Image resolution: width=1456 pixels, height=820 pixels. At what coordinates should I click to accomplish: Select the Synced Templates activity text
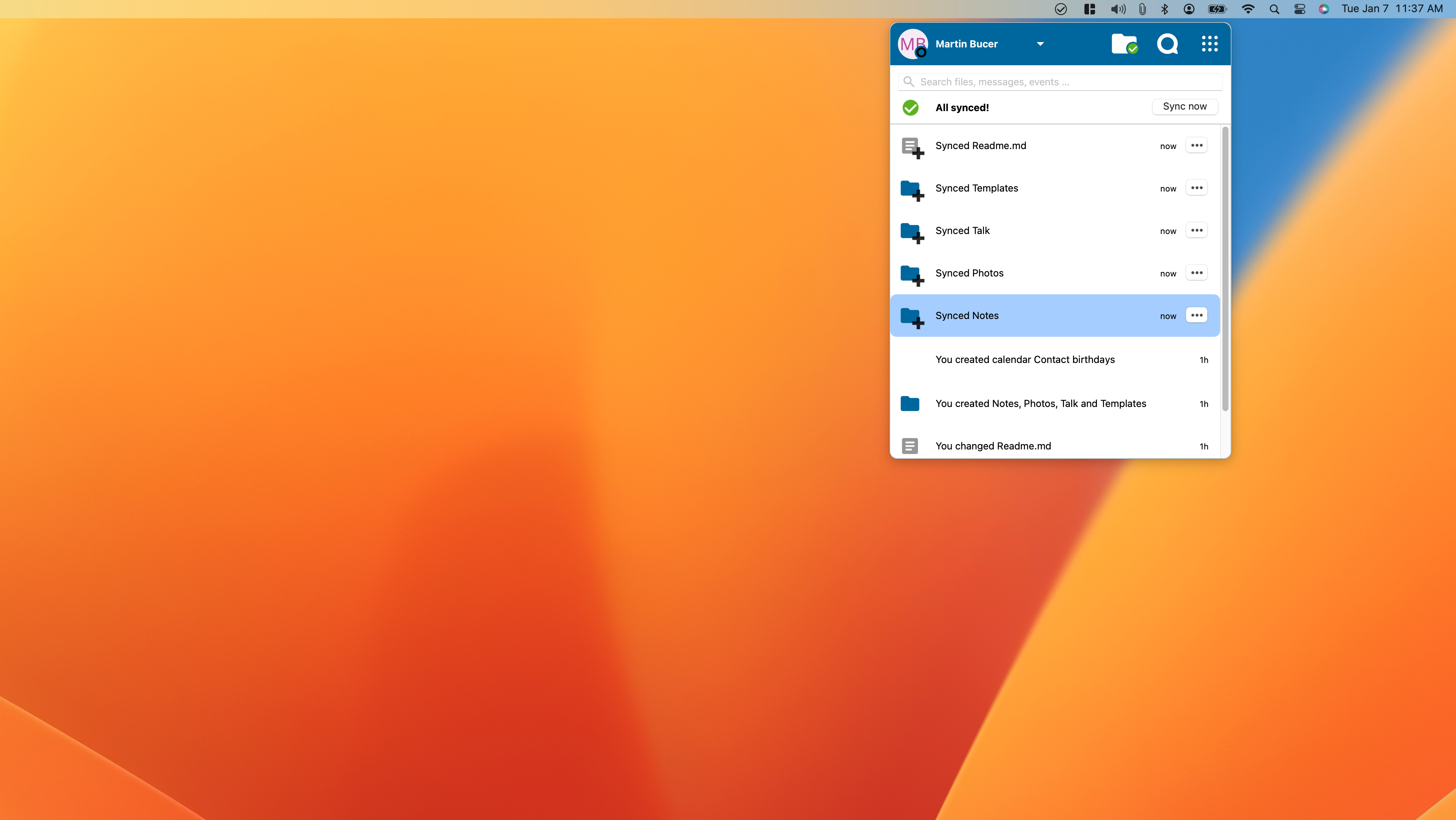(x=977, y=188)
